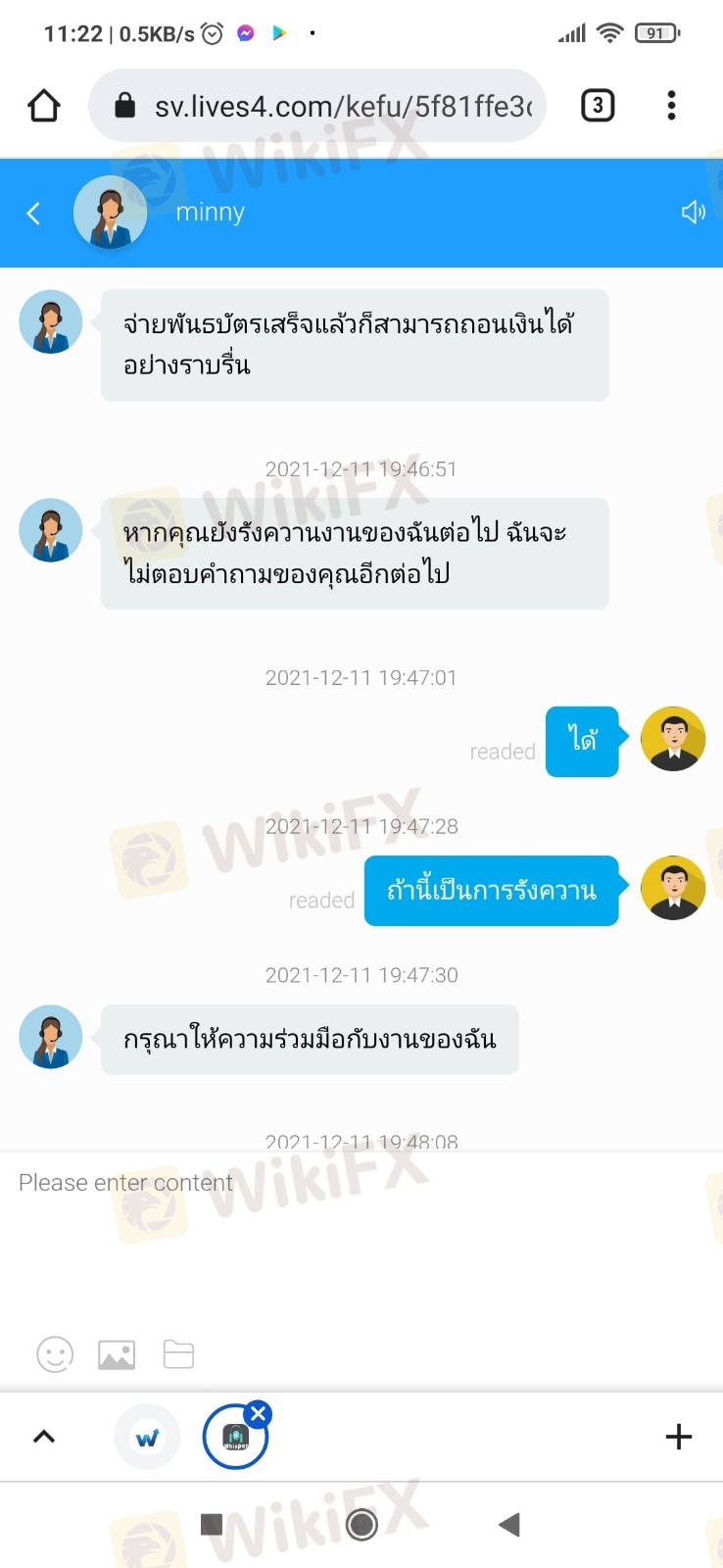Add a new shortcut with plus icon
Screen dimensions: 723x1568
coord(679,1437)
